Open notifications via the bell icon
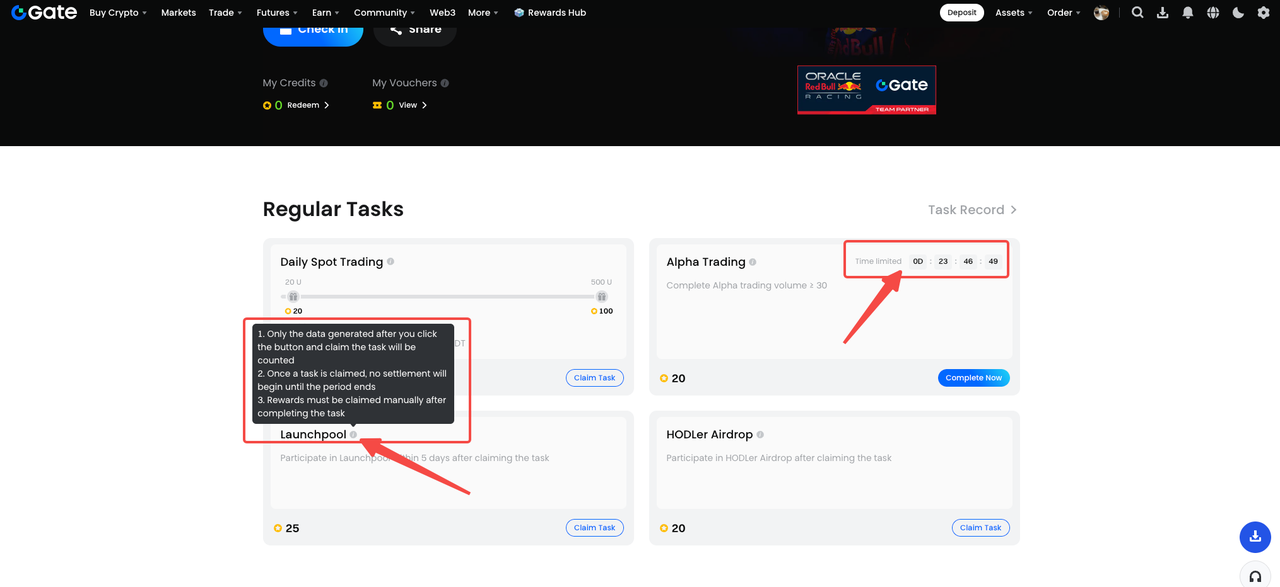 (1187, 12)
